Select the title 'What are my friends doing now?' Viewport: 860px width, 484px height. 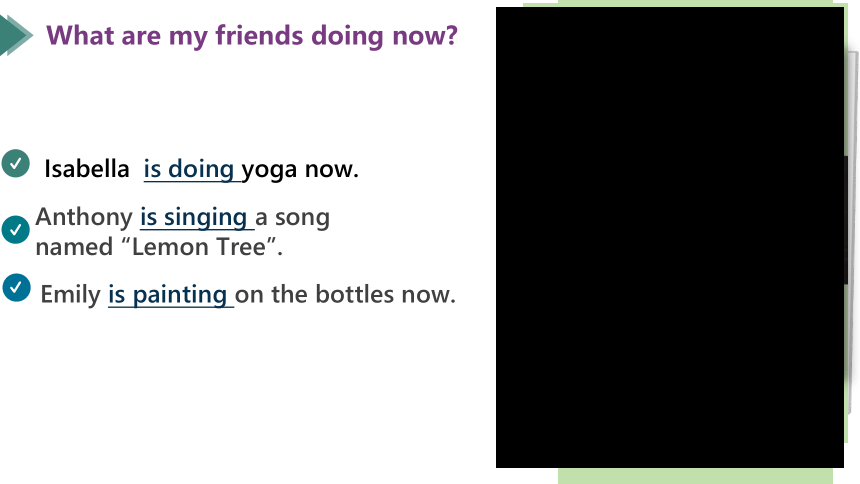tap(252, 36)
